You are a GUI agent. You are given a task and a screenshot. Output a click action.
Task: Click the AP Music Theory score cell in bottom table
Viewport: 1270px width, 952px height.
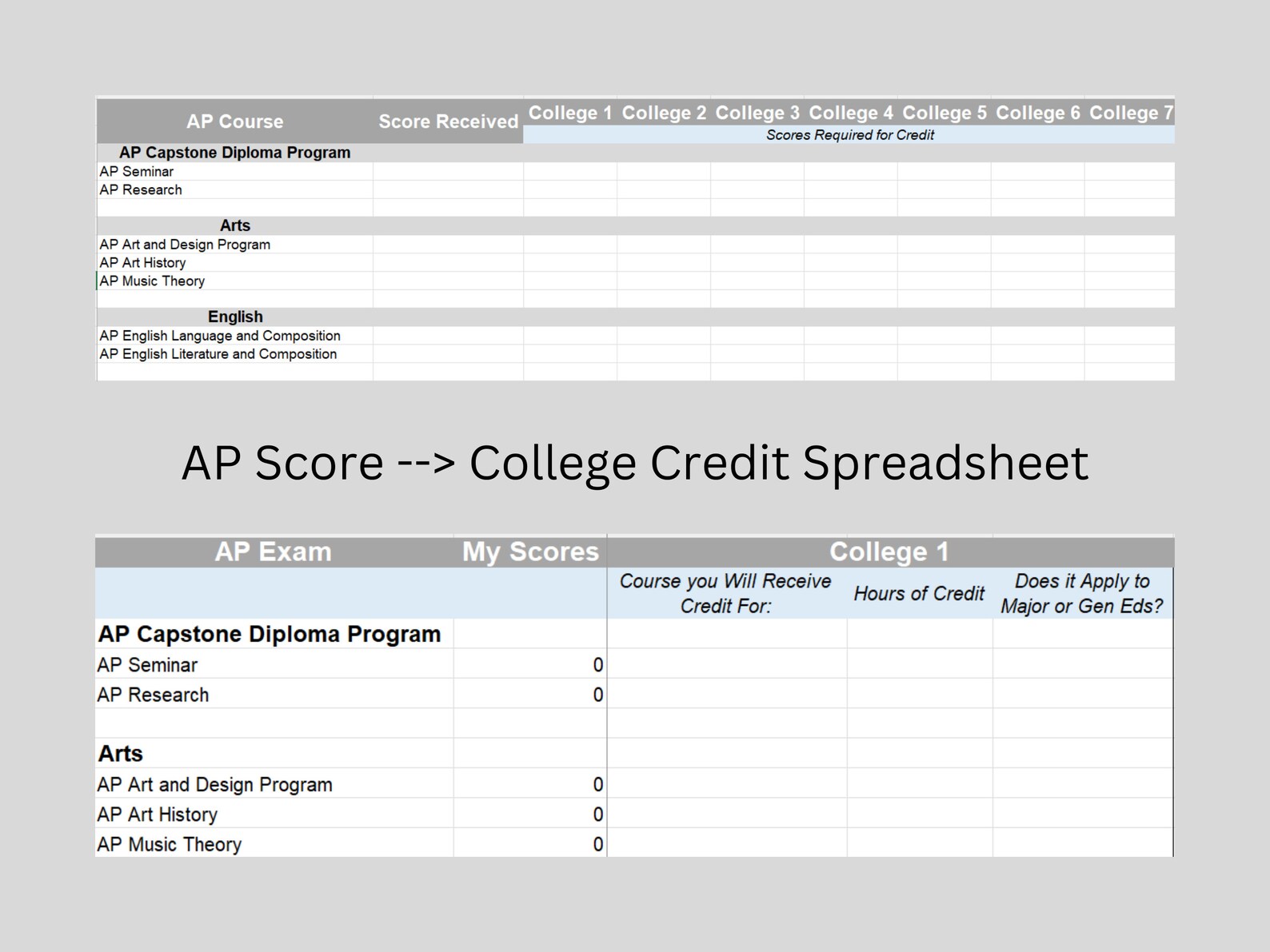530,844
